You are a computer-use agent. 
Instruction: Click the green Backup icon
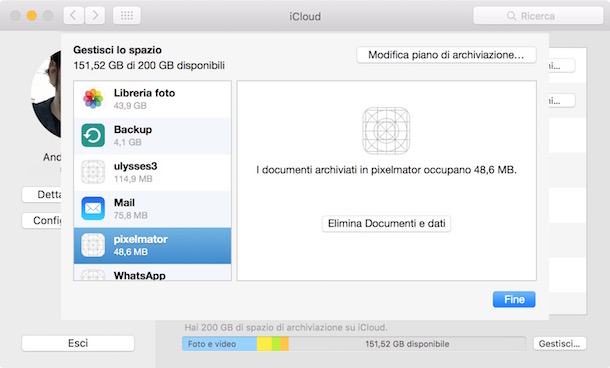93,135
